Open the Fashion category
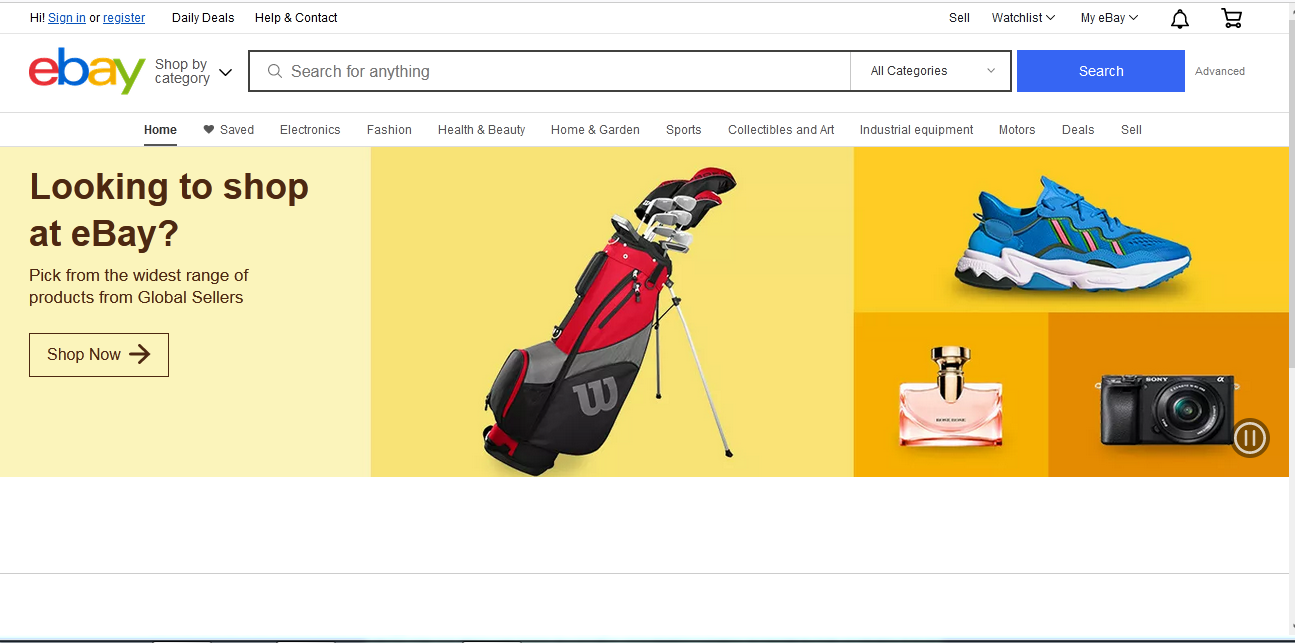 (389, 130)
